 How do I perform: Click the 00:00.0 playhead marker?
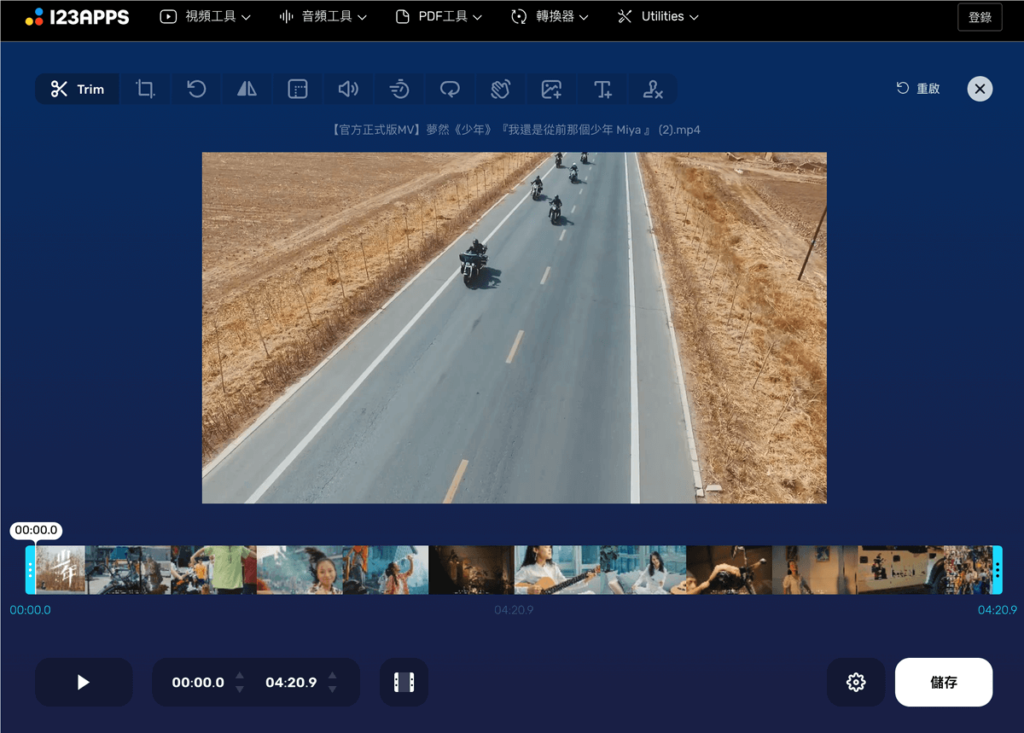point(36,530)
